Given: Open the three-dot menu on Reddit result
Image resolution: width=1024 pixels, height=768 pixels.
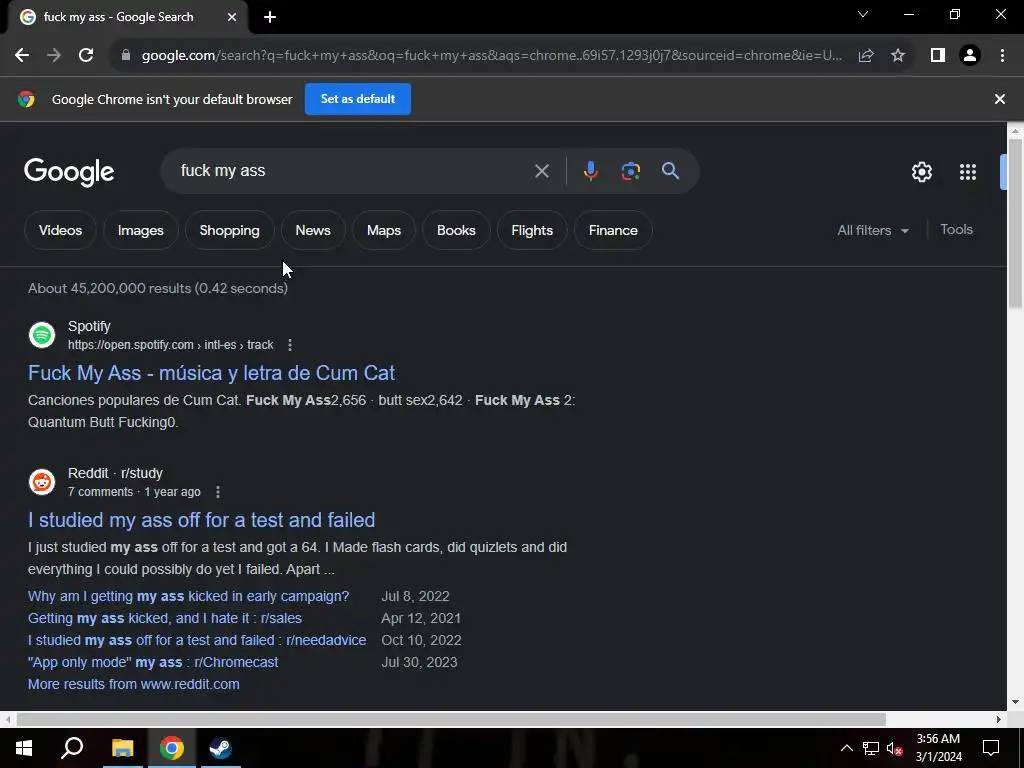Looking at the screenshot, I should pos(217,492).
